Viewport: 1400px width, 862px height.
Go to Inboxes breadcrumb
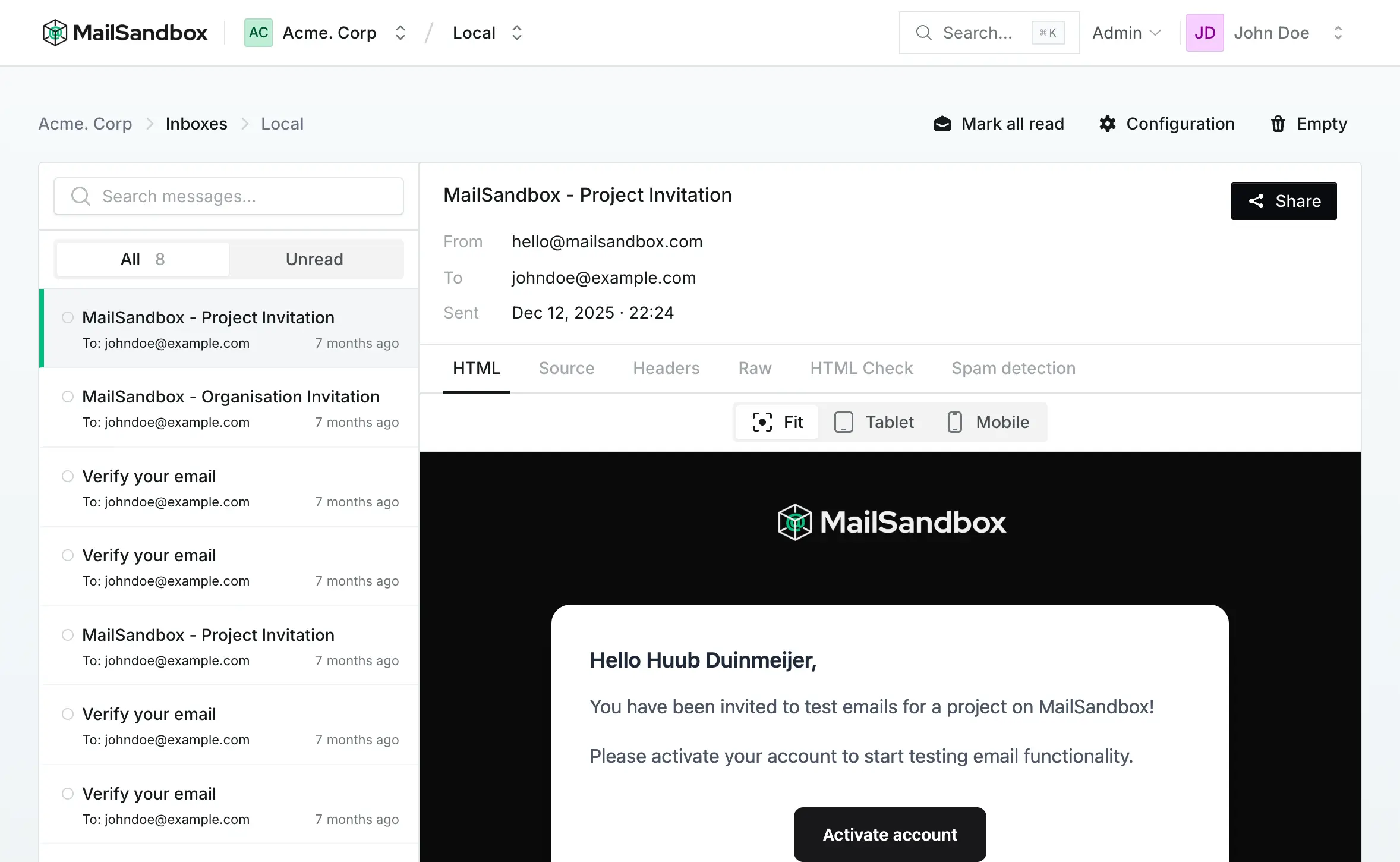point(197,124)
